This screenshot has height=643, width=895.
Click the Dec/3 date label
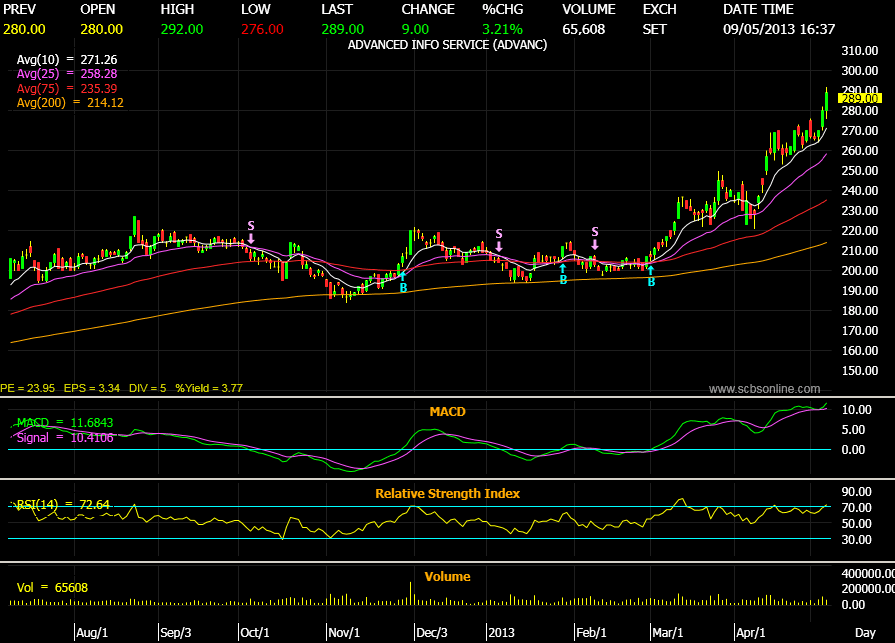click(x=432, y=632)
